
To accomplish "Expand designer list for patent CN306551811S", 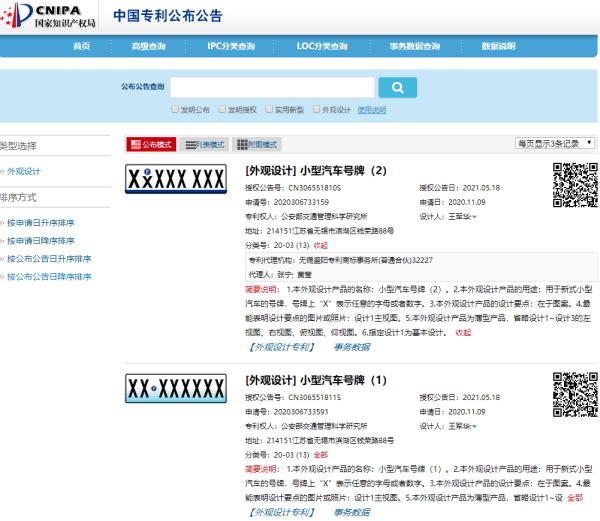I will [474, 427].
